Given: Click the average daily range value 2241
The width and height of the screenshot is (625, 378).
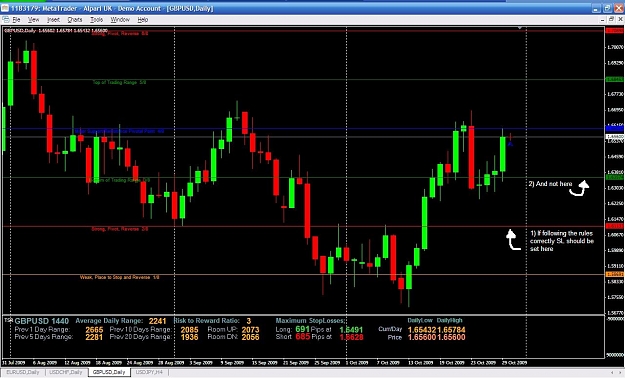Looking at the screenshot, I should 157,321.
